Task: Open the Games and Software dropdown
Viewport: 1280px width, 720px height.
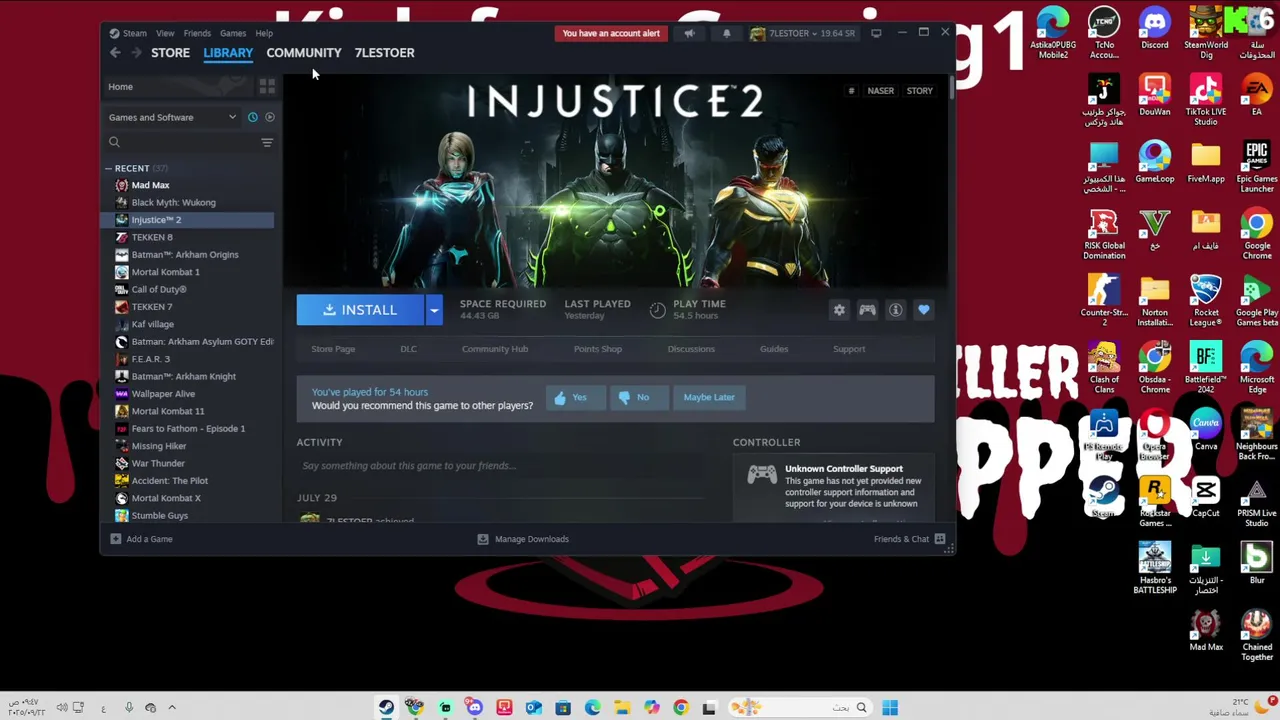Action: 172,117
